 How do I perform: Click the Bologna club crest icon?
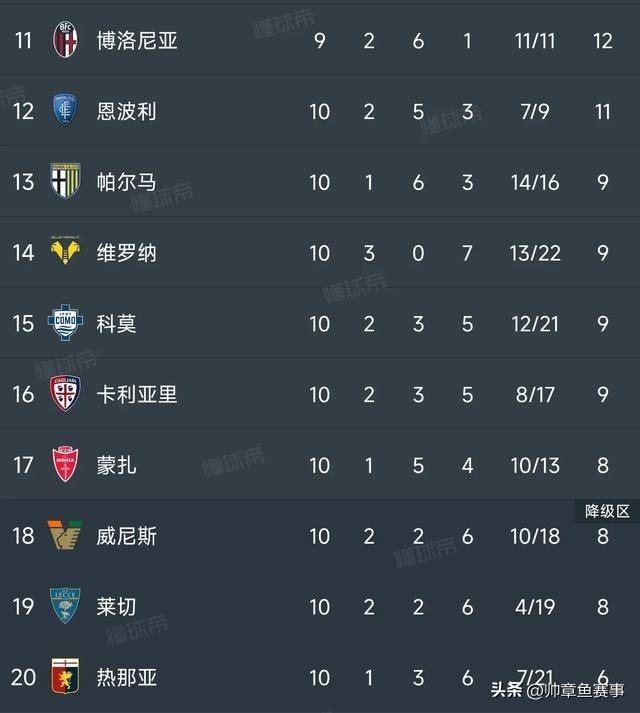click(66, 40)
